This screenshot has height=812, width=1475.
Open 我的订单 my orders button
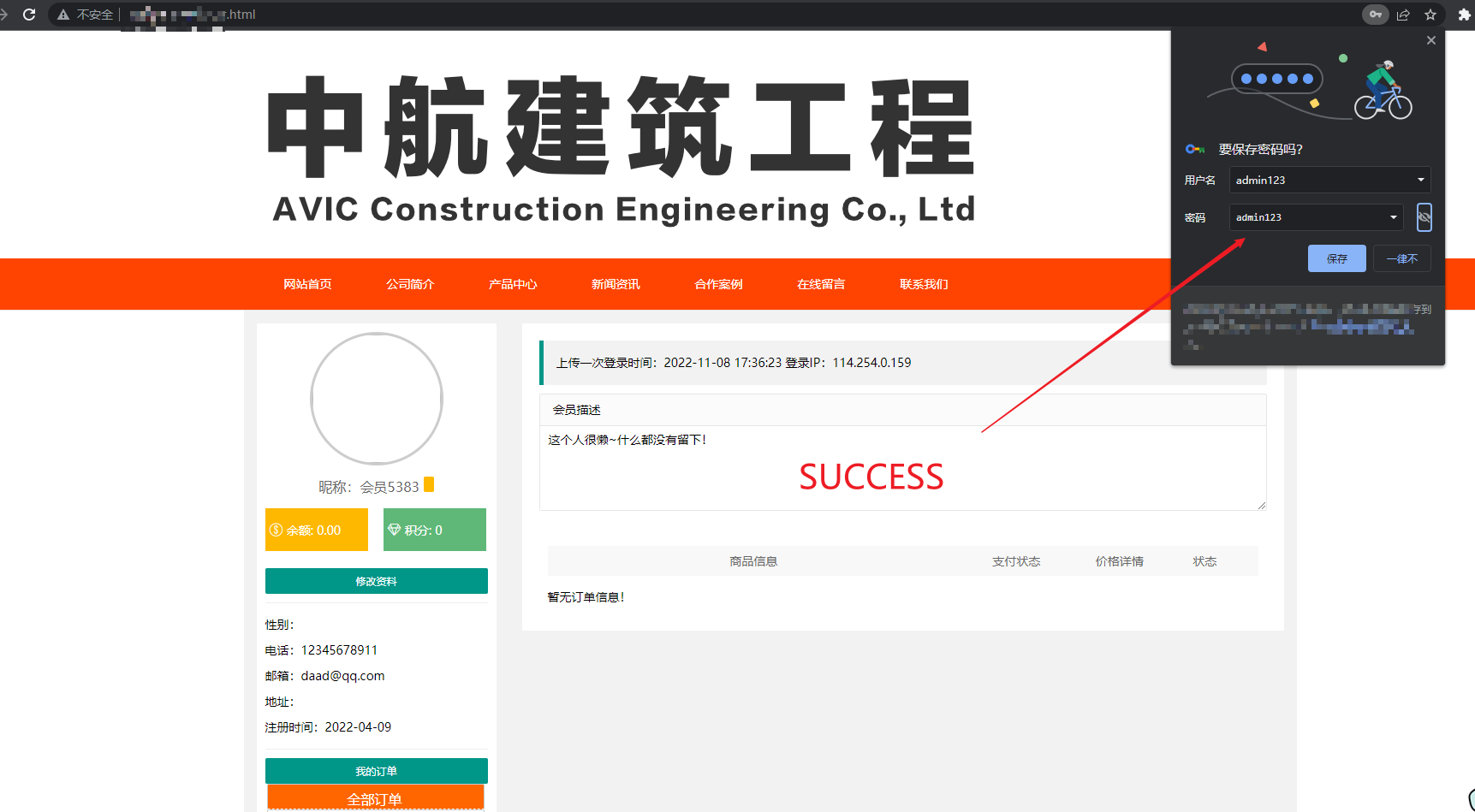point(377,771)
